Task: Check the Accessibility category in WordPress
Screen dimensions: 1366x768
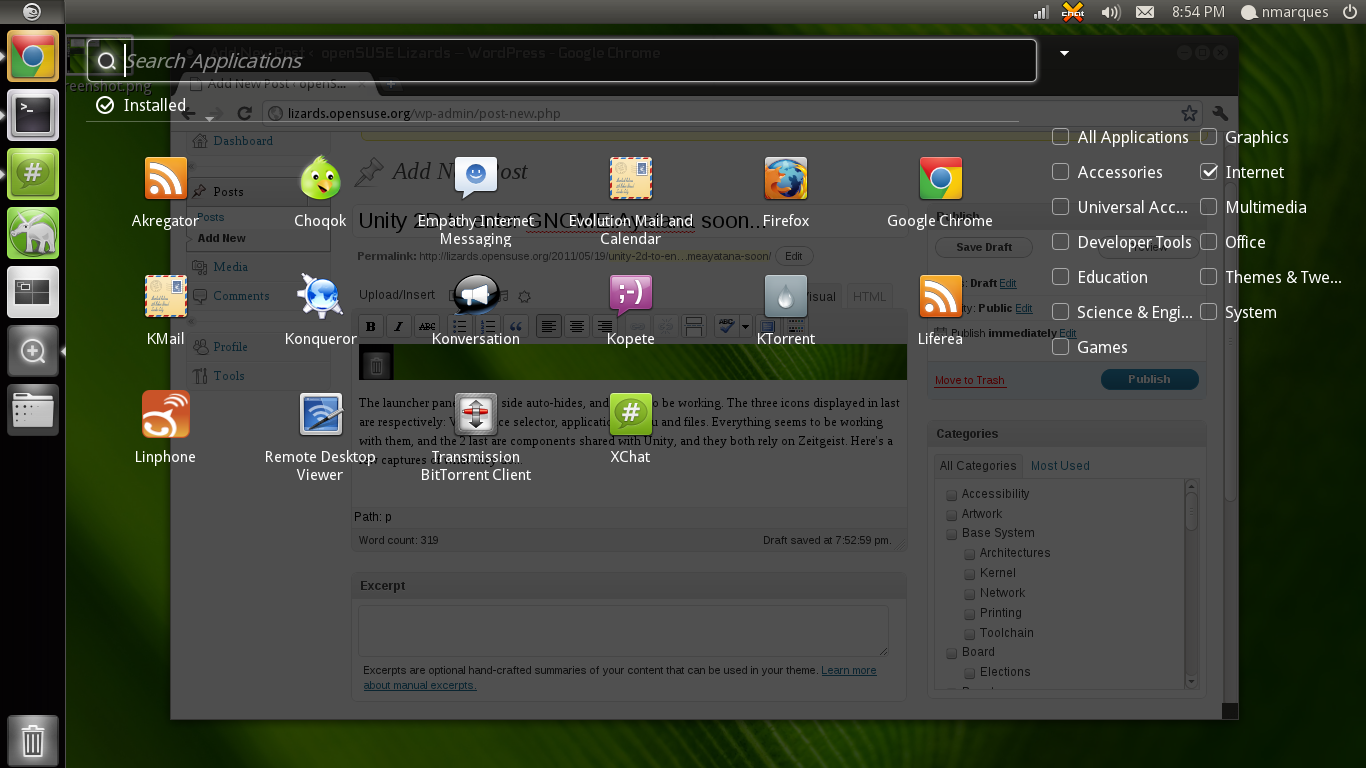Action: [952, 494]
